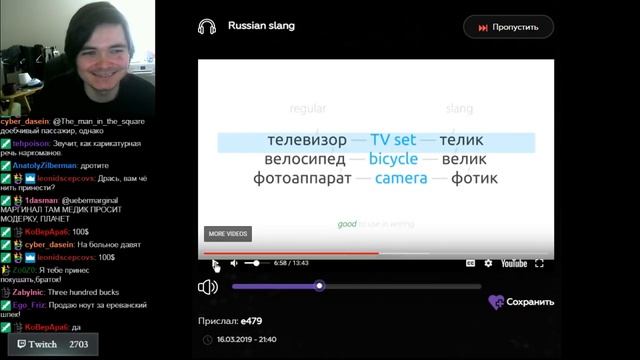Toggle closed captions (CC) icon
Image resolution: width=640 pixels, height=360 pixels.
coord(470,263)
